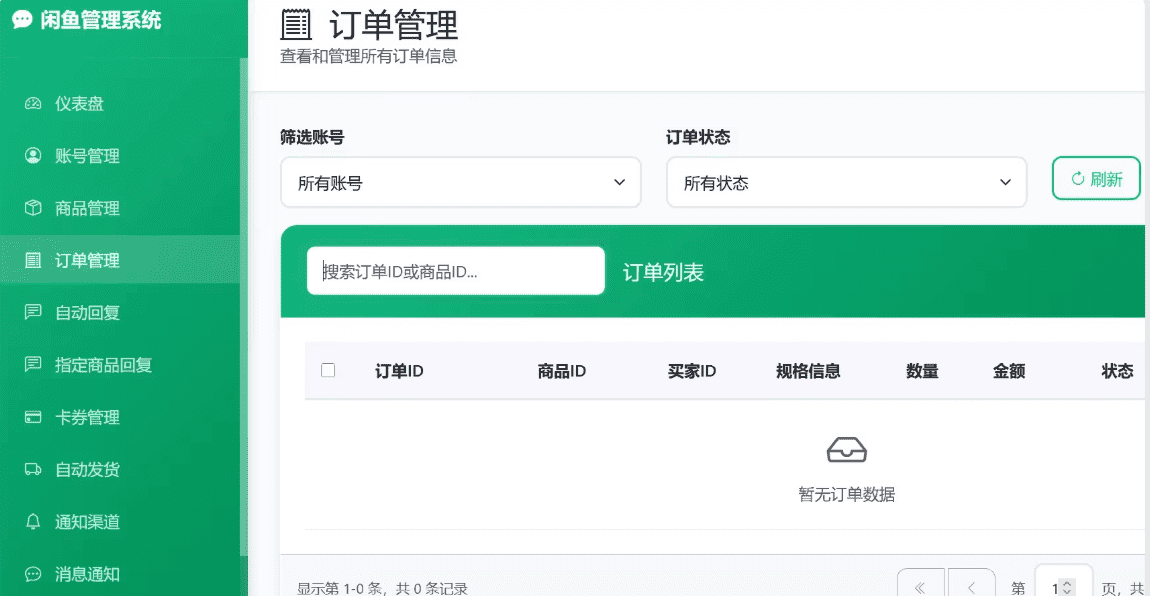The image size is (1150, 596).
Task: Expand the 所有状态 order status dropdown
Action: (846, 183)
